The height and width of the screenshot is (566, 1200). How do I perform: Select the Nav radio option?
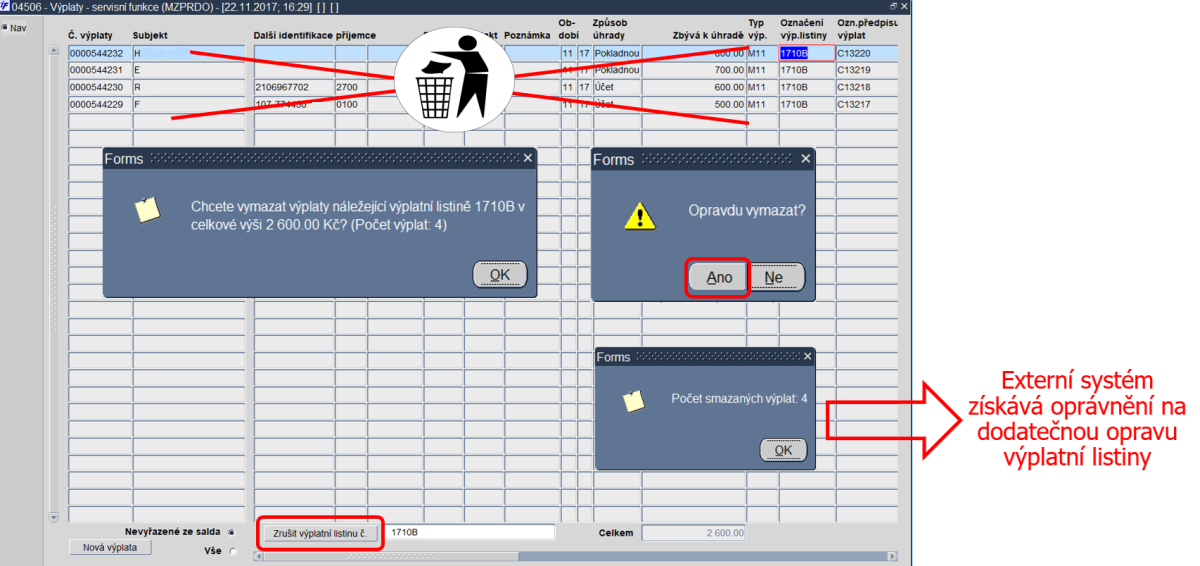point(4,27)
